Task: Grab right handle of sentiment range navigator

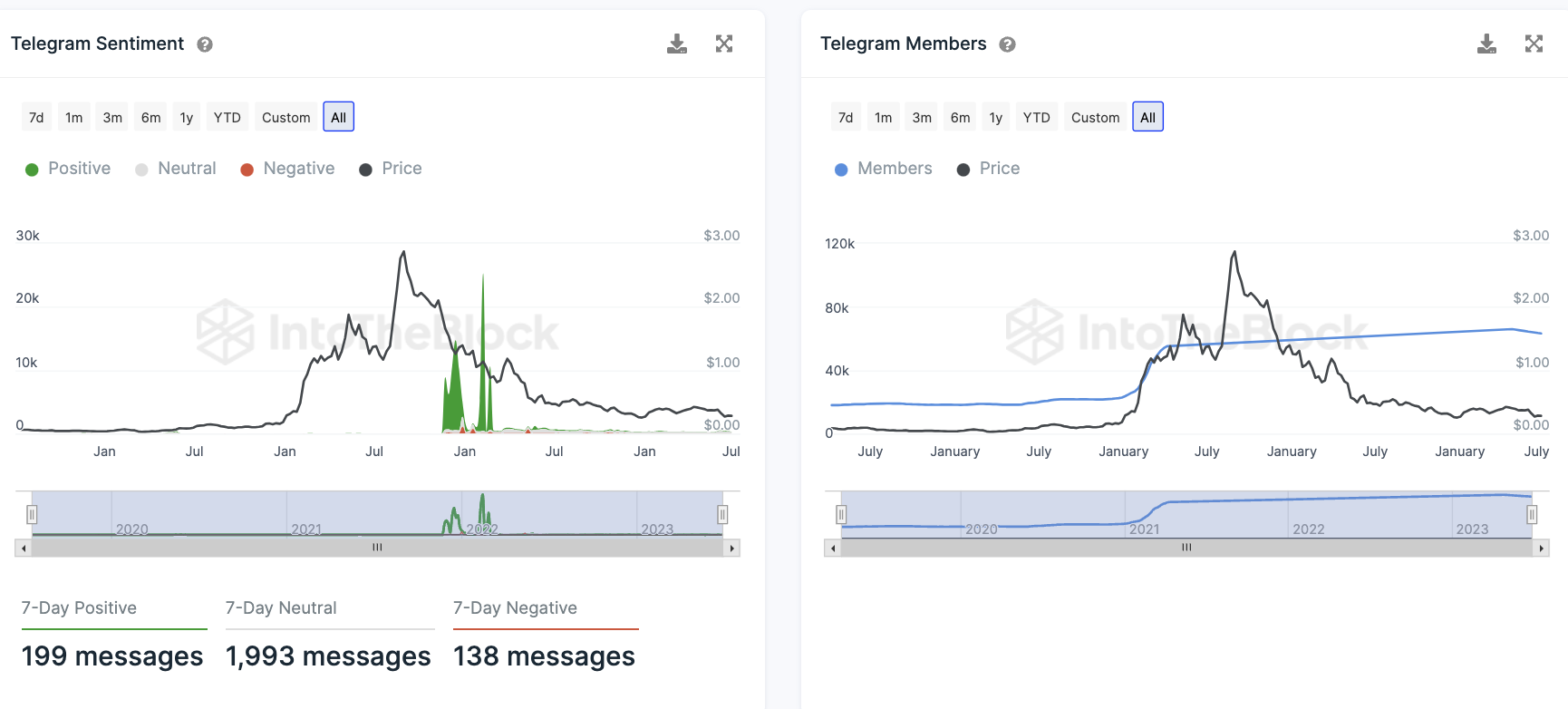Action: coord(722,515)
